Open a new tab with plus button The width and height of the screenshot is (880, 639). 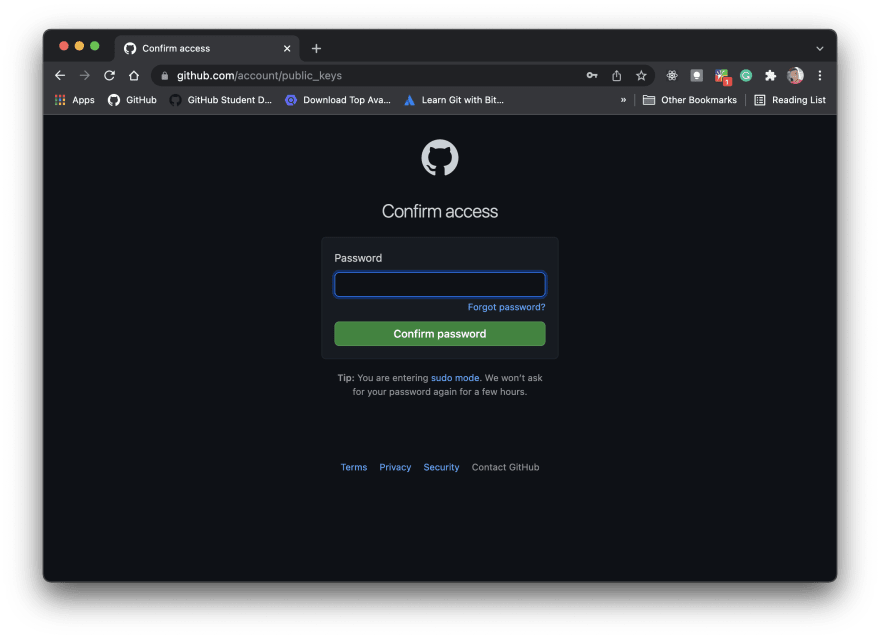(317, 48)
